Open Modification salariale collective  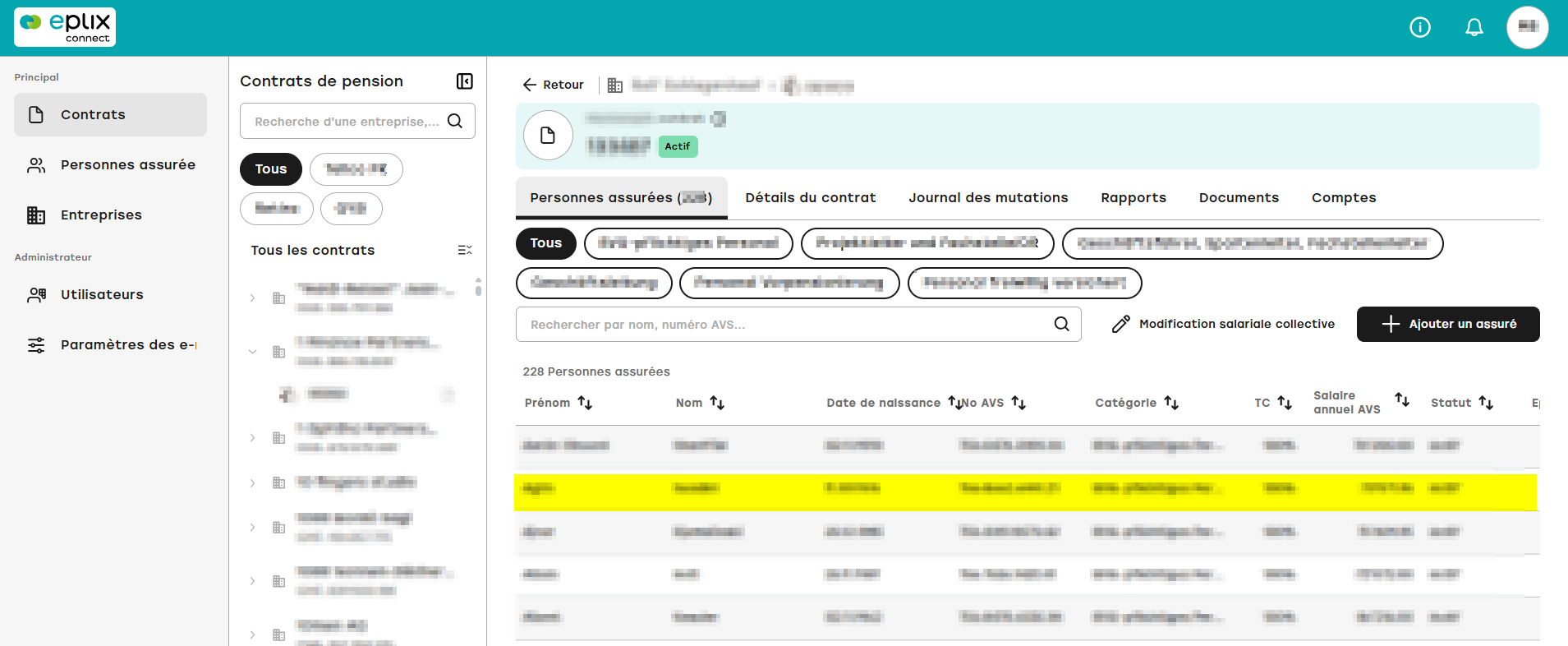pyautogui.click(x=1223, y=325)
